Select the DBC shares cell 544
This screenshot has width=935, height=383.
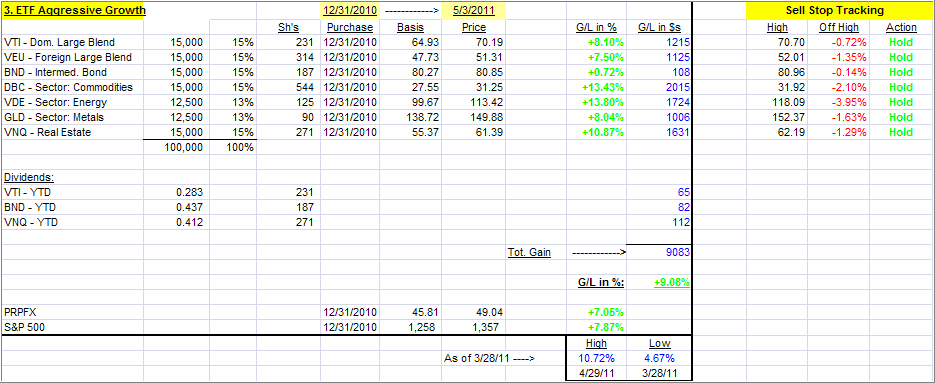pyautogui.click(x=289, y=87)
